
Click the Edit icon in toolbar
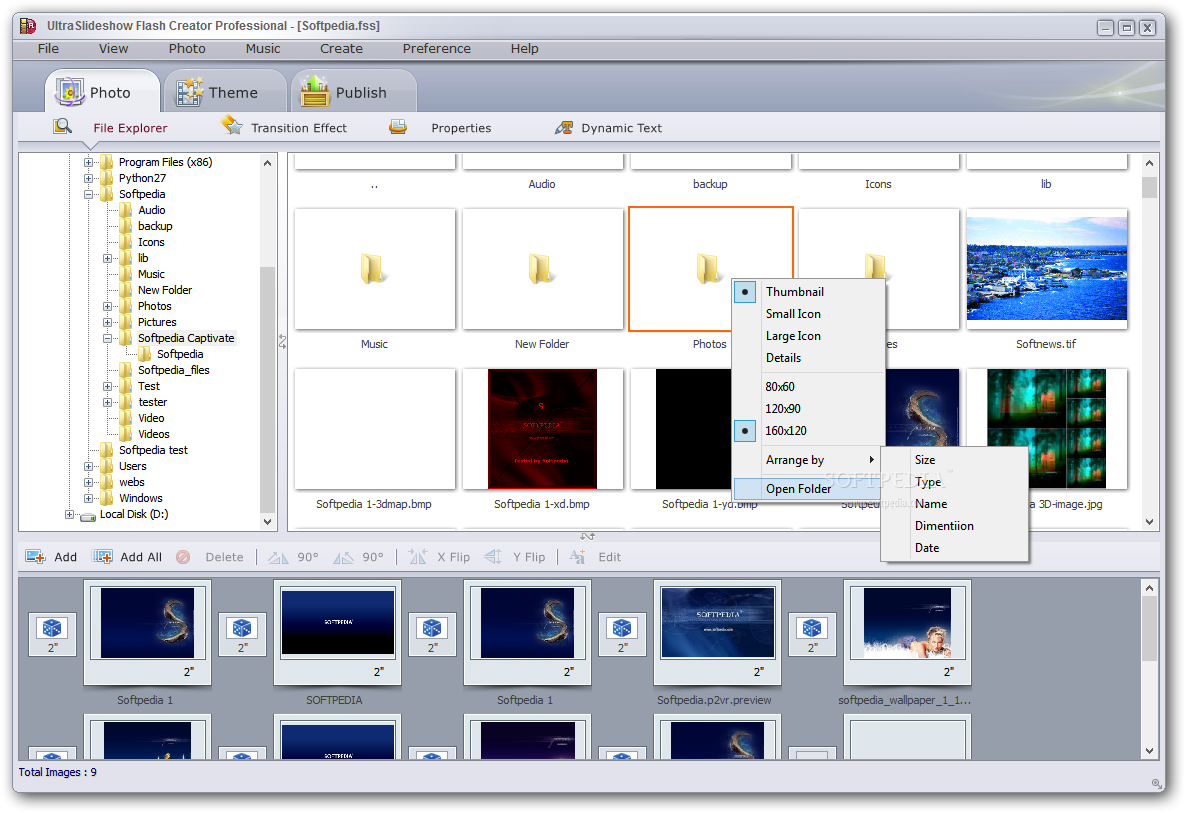tap(578, 557)
